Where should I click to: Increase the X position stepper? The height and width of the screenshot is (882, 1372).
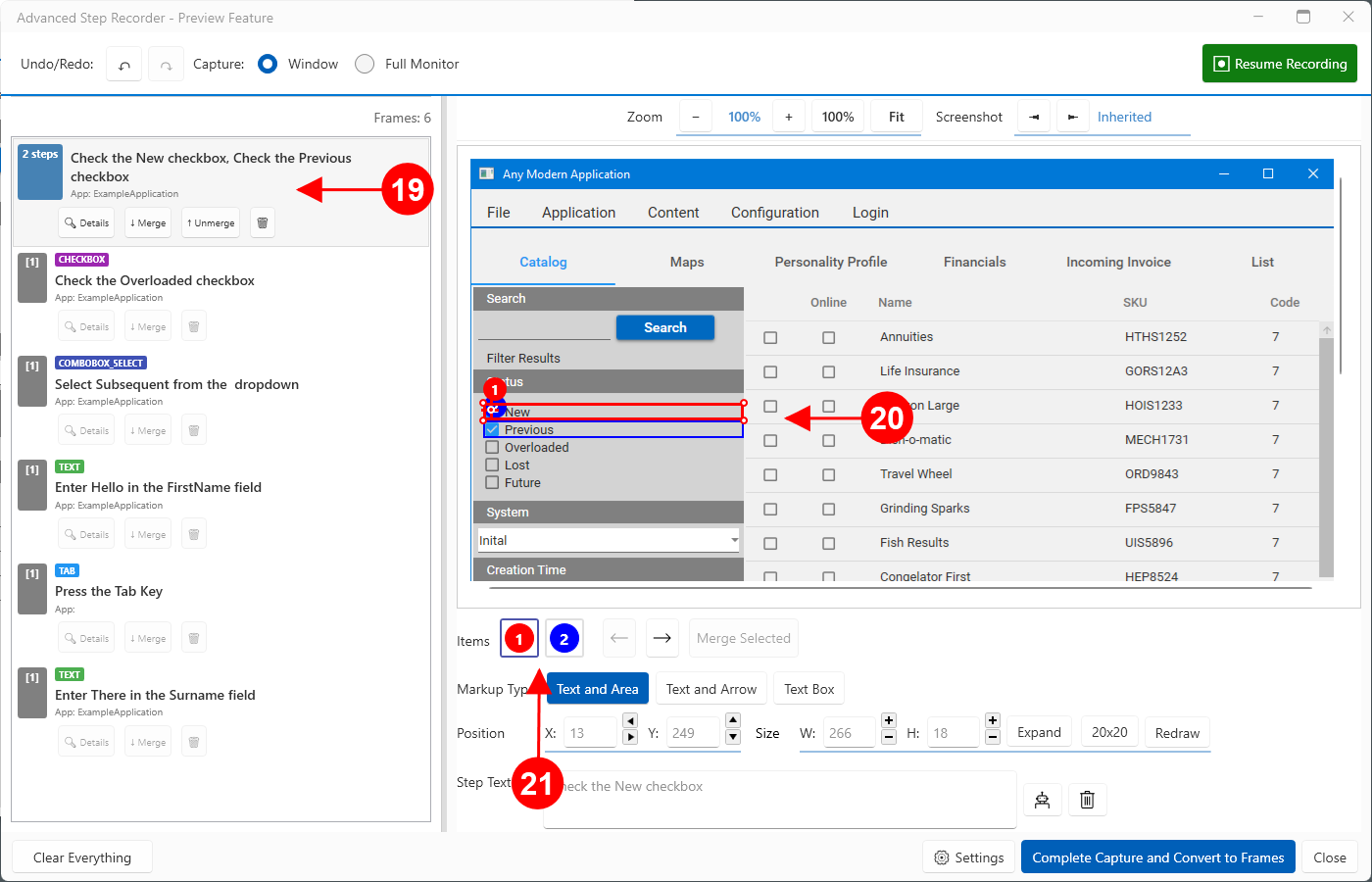click(x=630, y=737)
